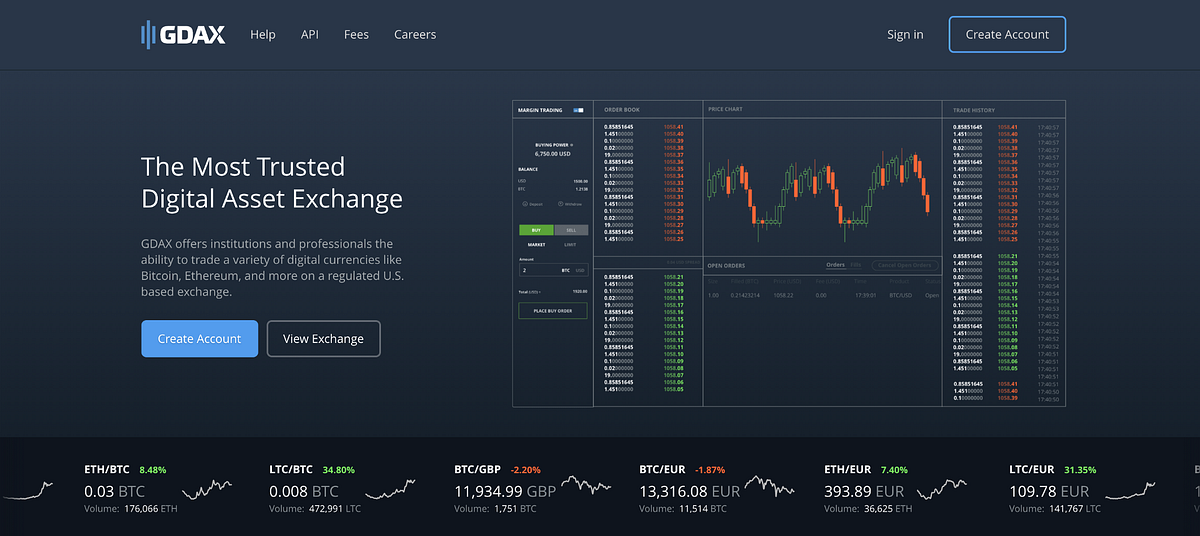Image resolution: width=1200 pixels, height=536 pixels.
Task: Open the ETH/EUR sparkline chart
Action: 940,489
